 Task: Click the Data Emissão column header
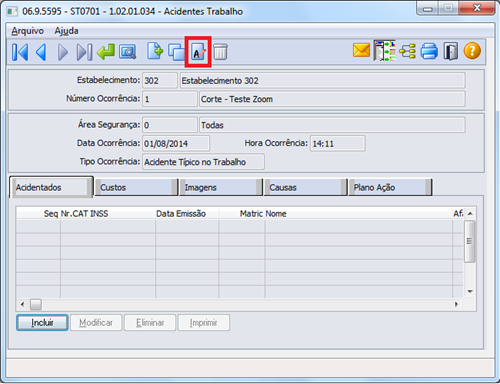point(187,213)
